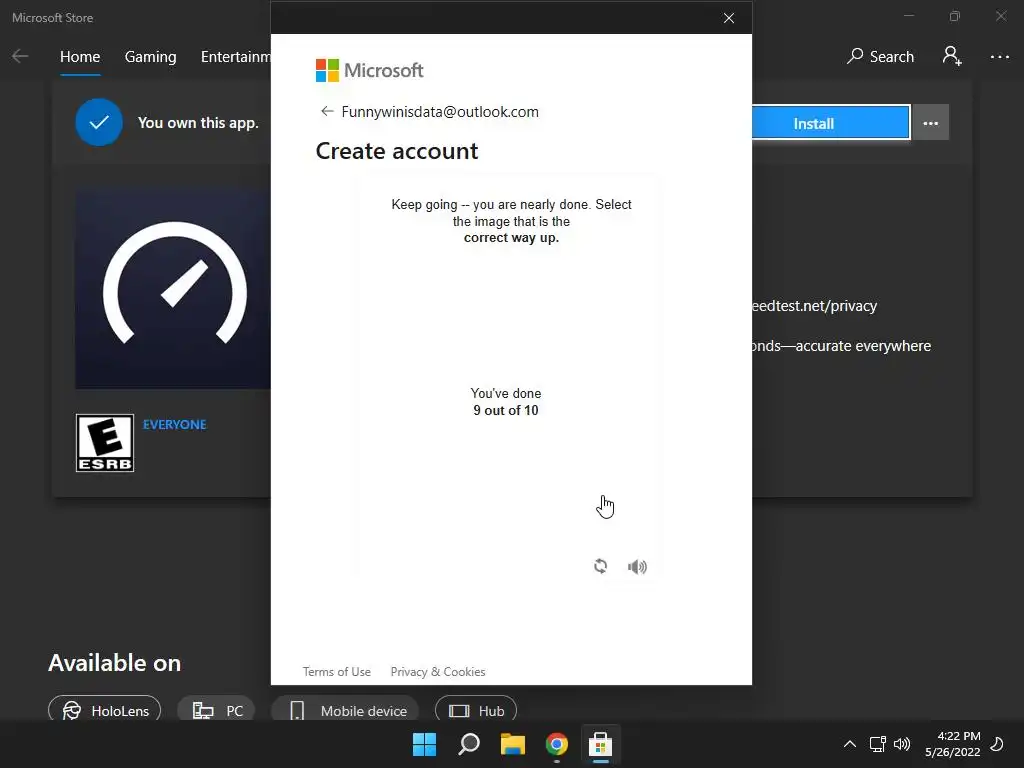Show hidden system tray icons

coord(850,744)
